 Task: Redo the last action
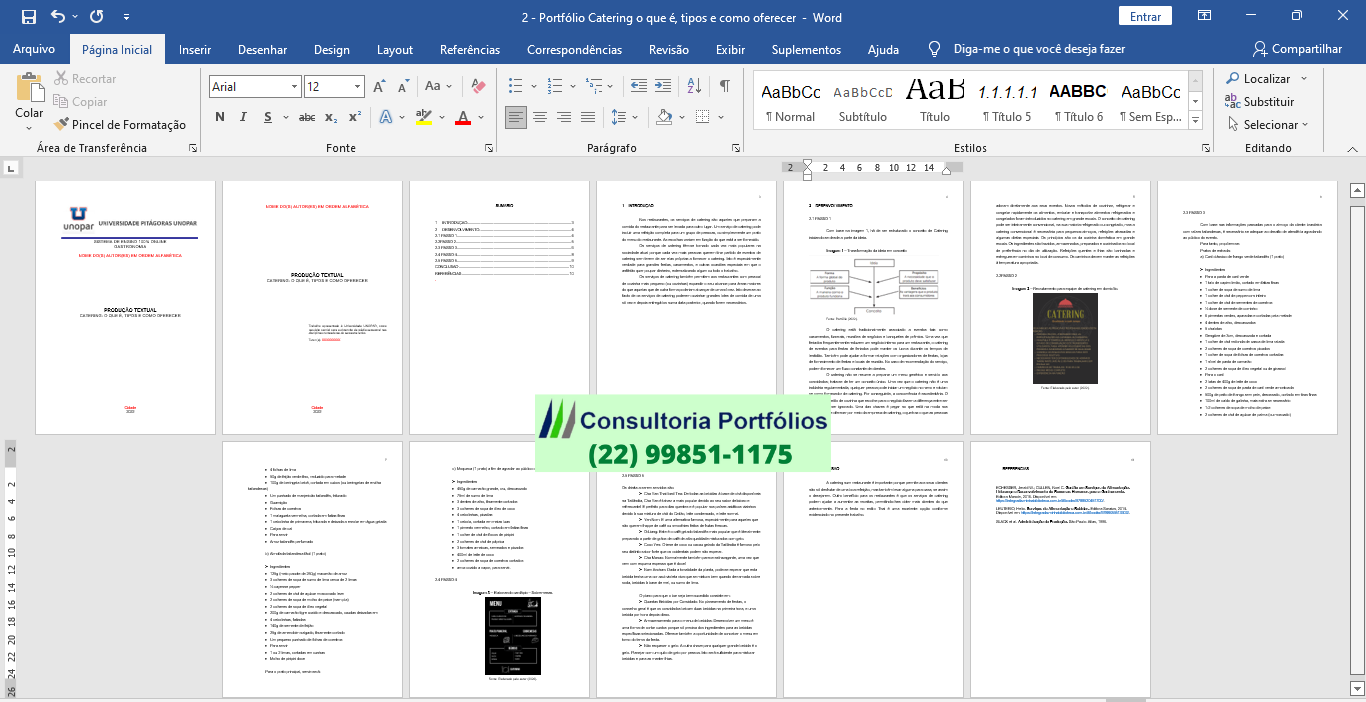pos(96,17)
